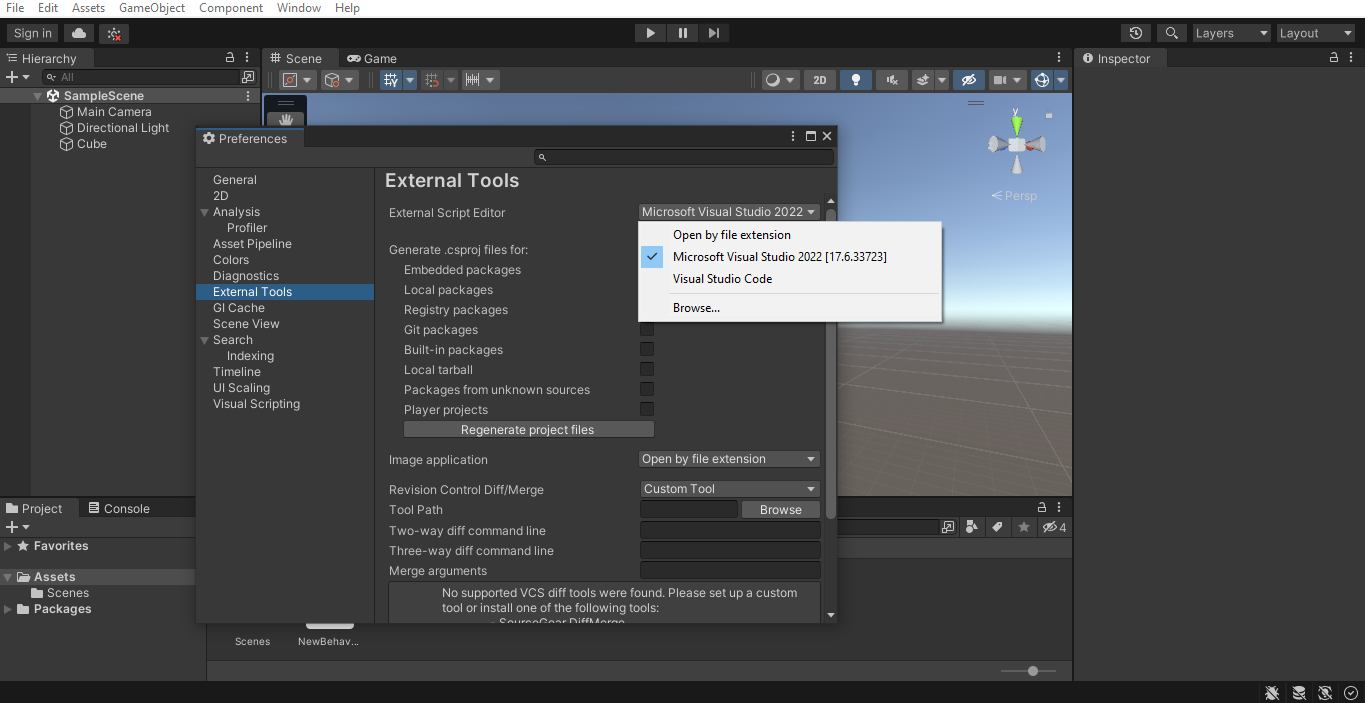Open the Image application dropdown
1365x703 pixels.
[x=729, y=459]
